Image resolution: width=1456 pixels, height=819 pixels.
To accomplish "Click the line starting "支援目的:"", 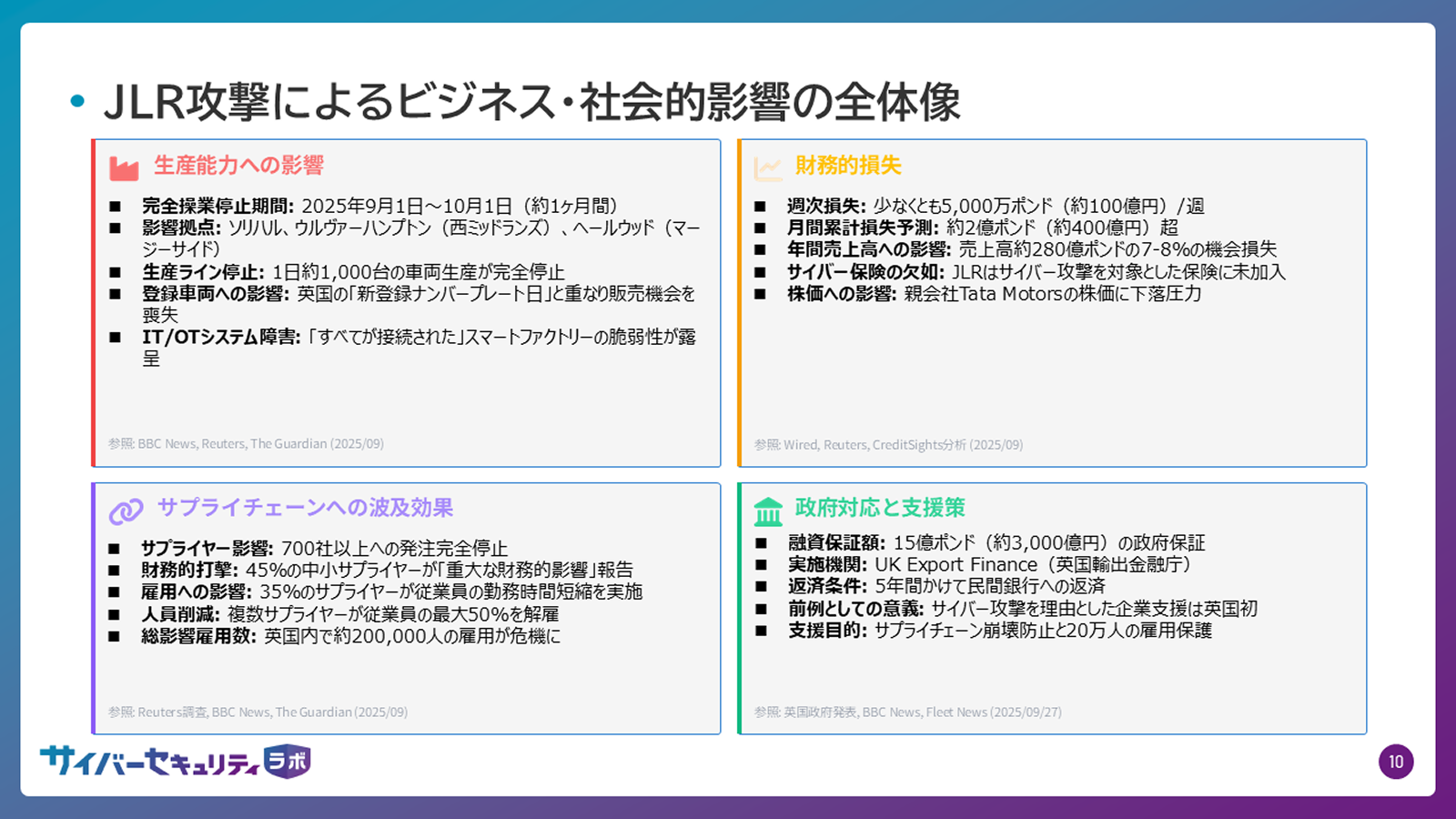I will [1000, 630].
